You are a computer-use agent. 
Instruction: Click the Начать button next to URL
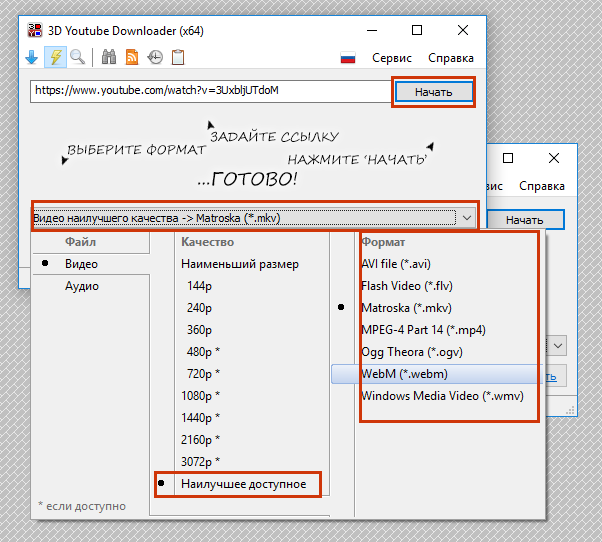tap(434, 92)
